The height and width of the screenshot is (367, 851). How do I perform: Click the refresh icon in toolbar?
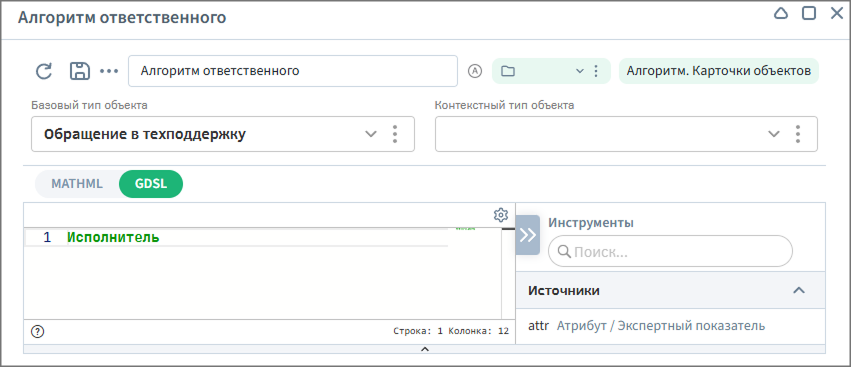(44, 71)
